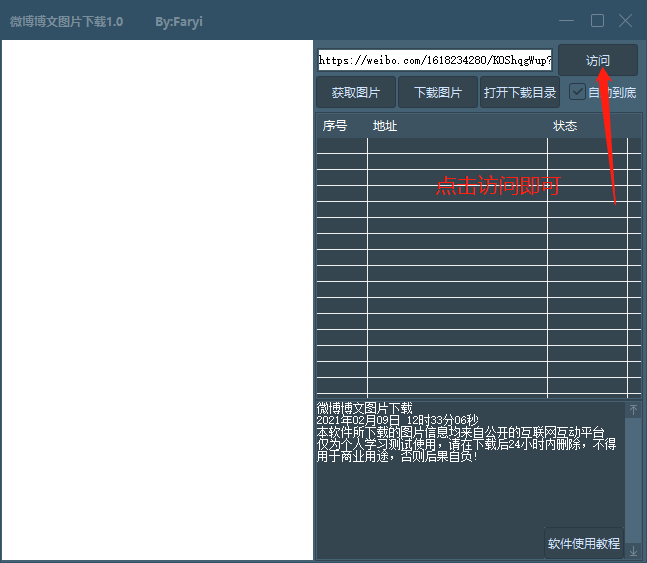Focus the weibo URL input field
Screen dimensions: 647x563
435,60
